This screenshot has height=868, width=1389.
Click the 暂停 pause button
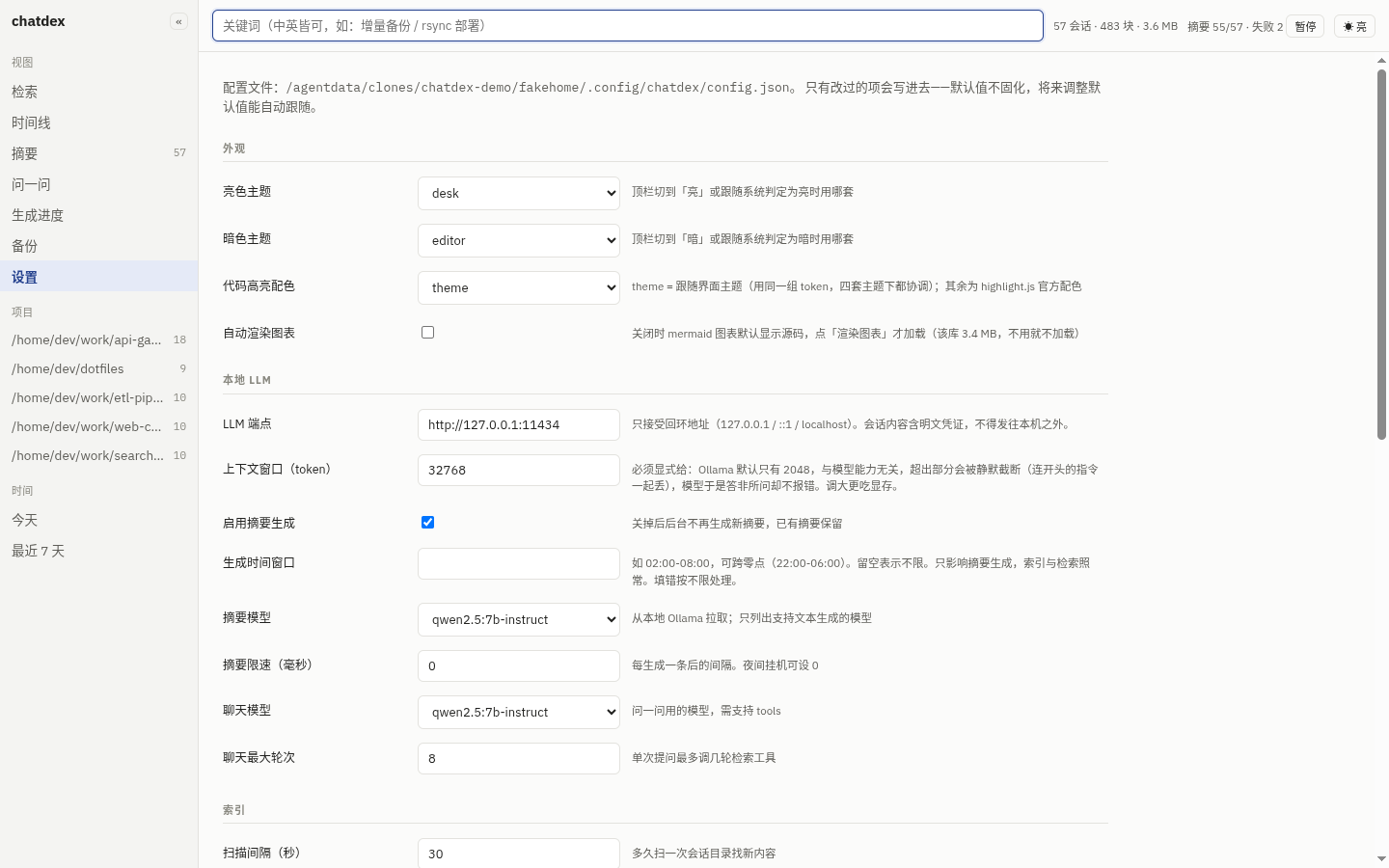click(x=1305, y=26)
